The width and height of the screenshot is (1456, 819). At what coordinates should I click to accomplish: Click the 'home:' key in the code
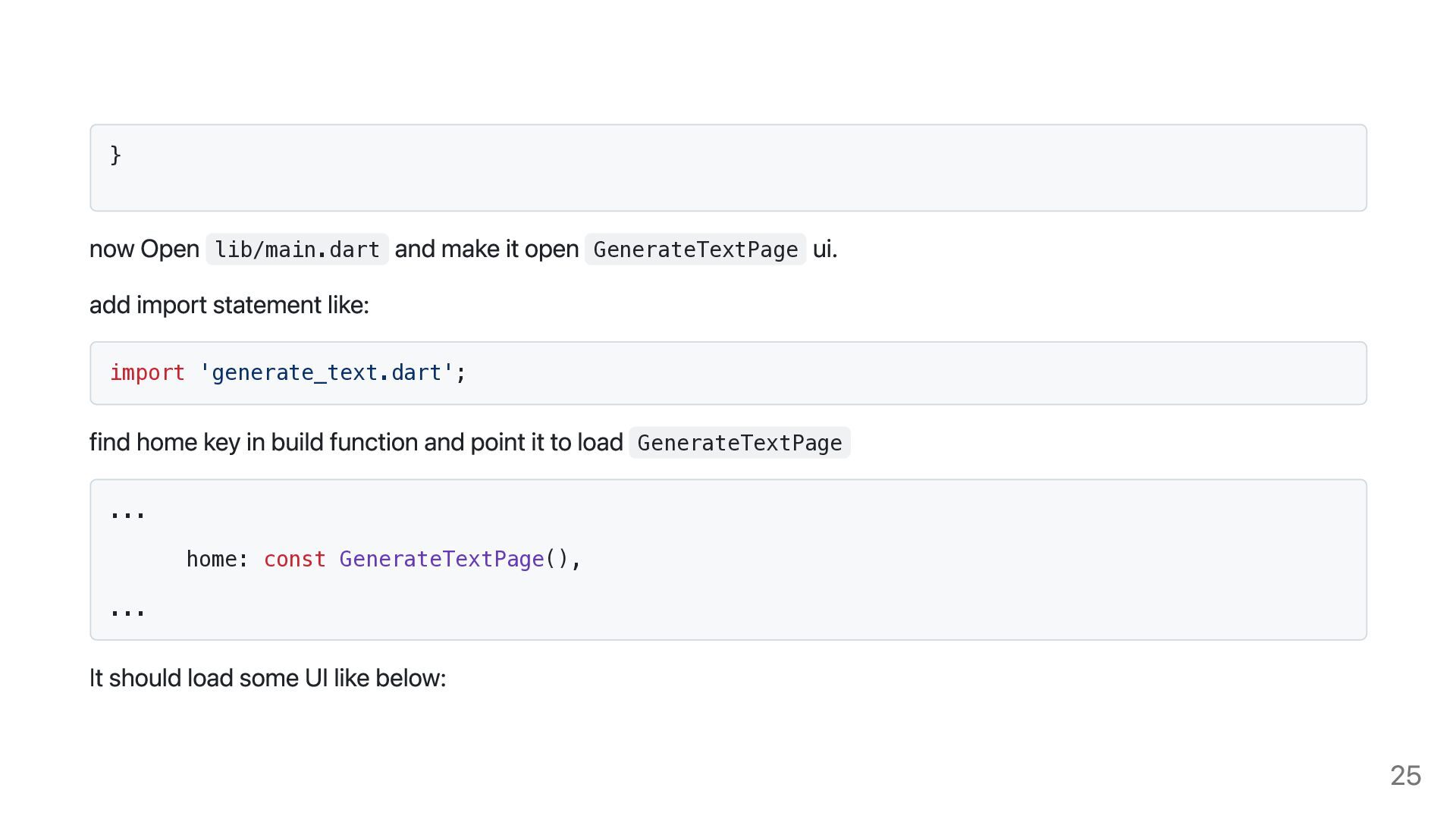coord(218,559)
